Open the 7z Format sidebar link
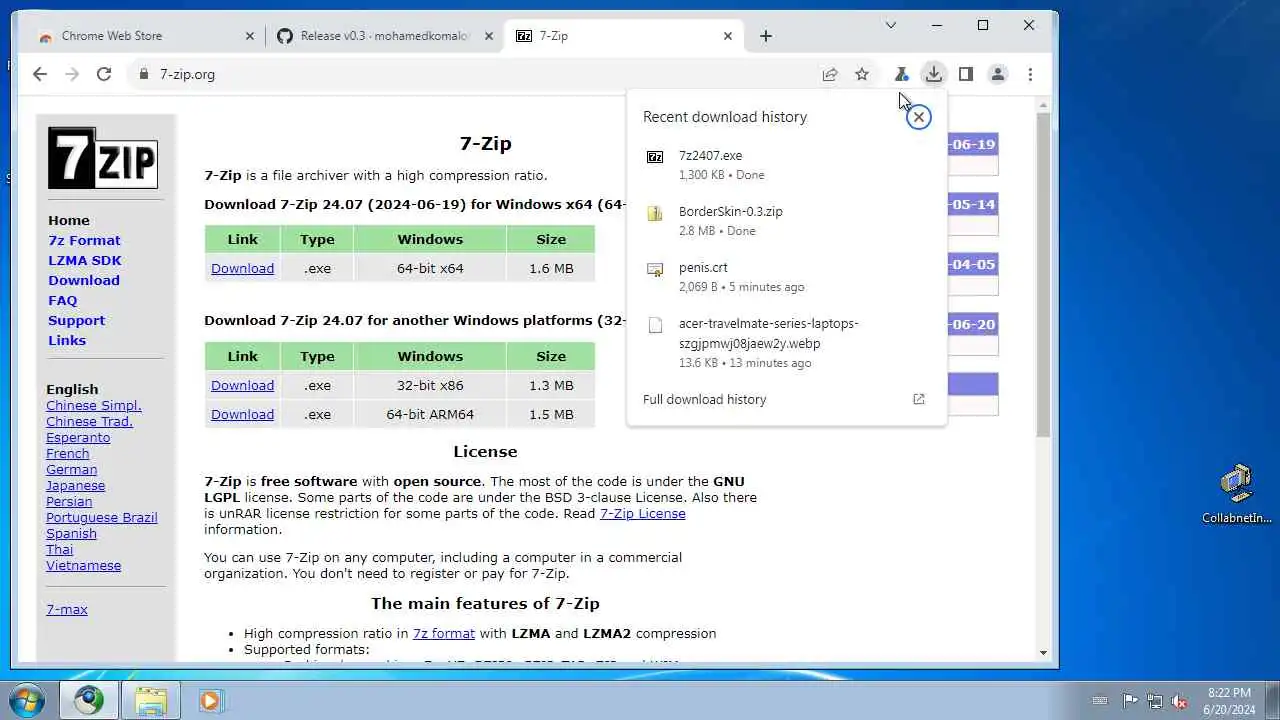 tap(84, 240)
